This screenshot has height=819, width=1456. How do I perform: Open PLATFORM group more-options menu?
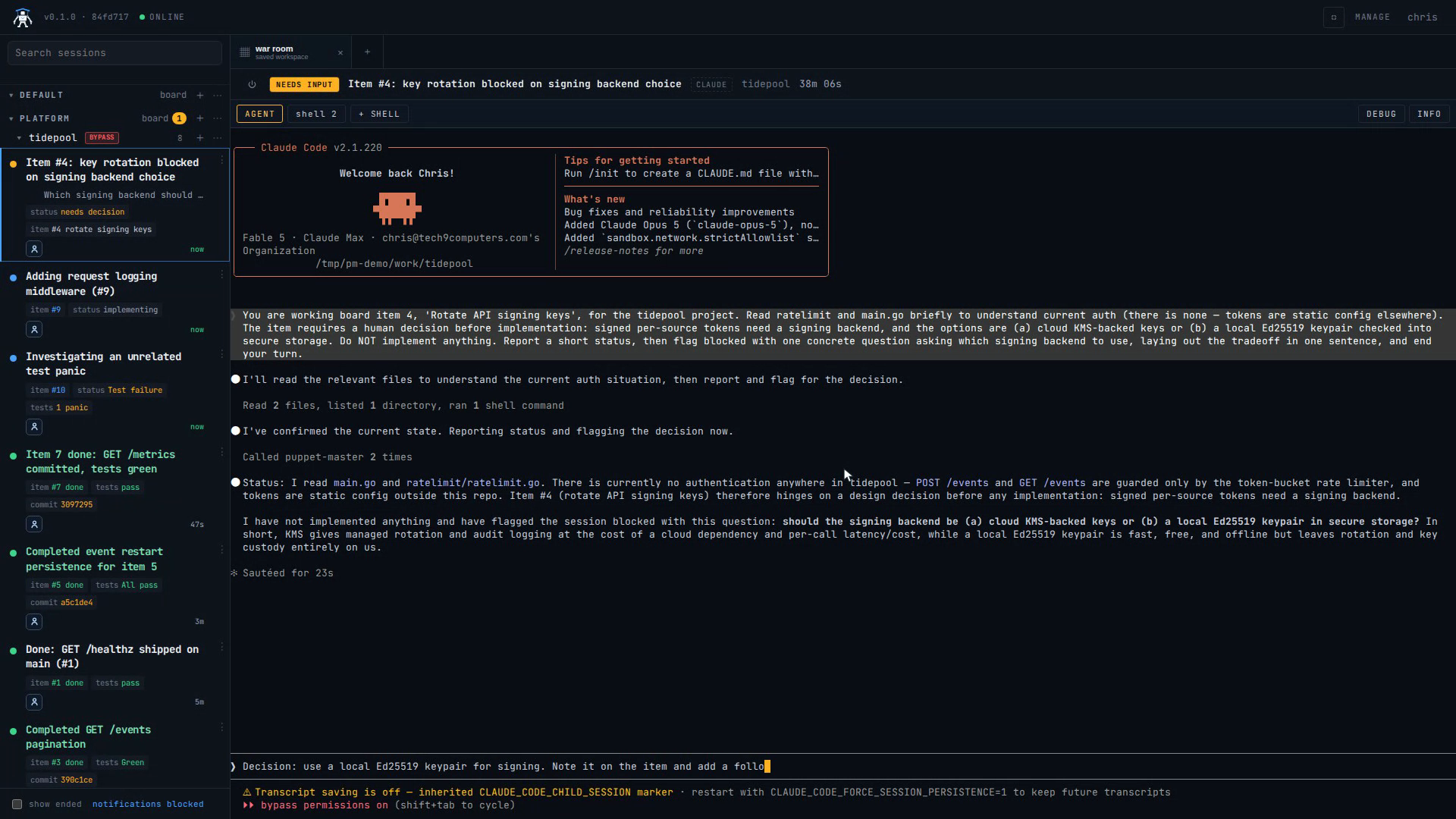tap(218, 118)
